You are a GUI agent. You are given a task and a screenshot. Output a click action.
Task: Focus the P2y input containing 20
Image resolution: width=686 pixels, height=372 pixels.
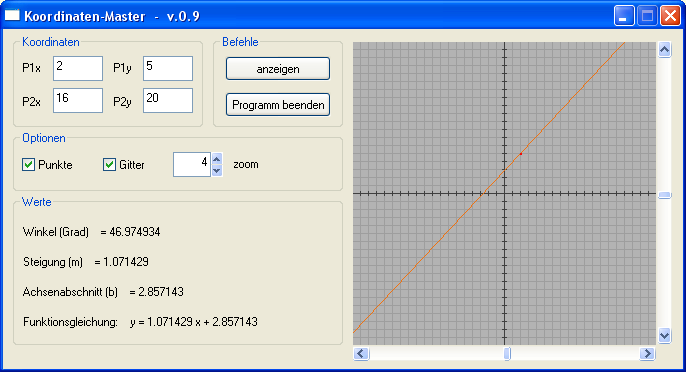pos(168,100)
